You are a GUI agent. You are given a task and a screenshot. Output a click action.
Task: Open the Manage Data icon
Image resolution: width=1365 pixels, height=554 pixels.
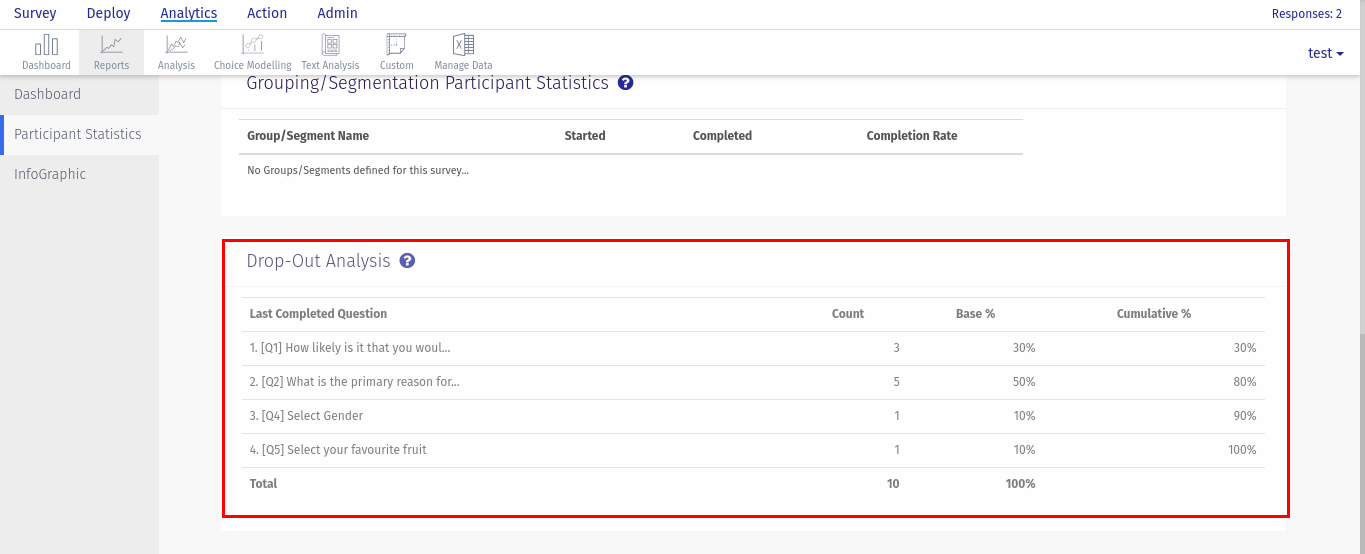coord(463,52)
